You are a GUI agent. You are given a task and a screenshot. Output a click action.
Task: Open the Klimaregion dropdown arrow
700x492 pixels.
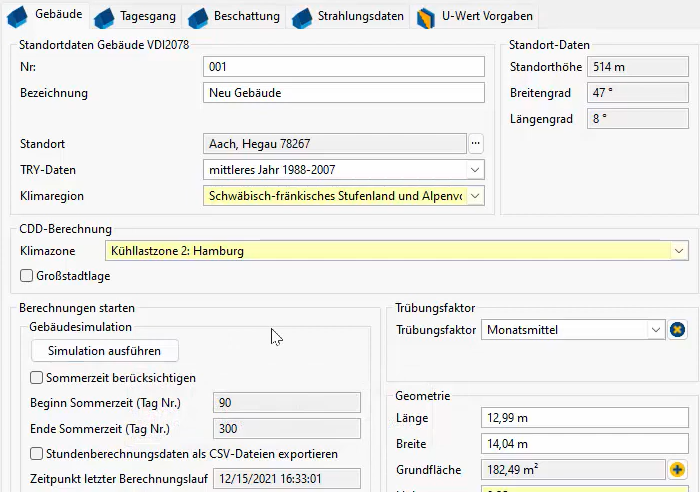point(475,196)
